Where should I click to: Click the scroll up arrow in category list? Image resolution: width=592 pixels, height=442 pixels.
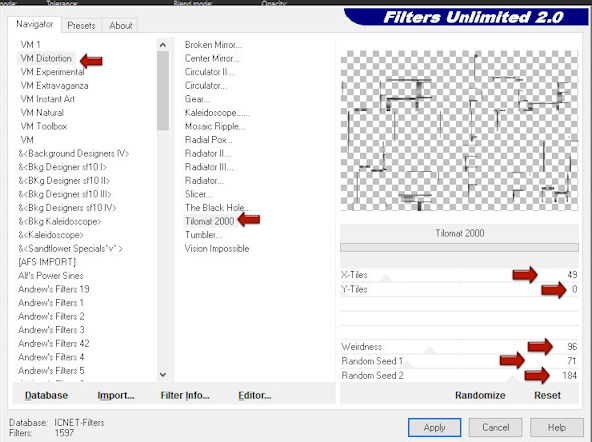point(163,45)
